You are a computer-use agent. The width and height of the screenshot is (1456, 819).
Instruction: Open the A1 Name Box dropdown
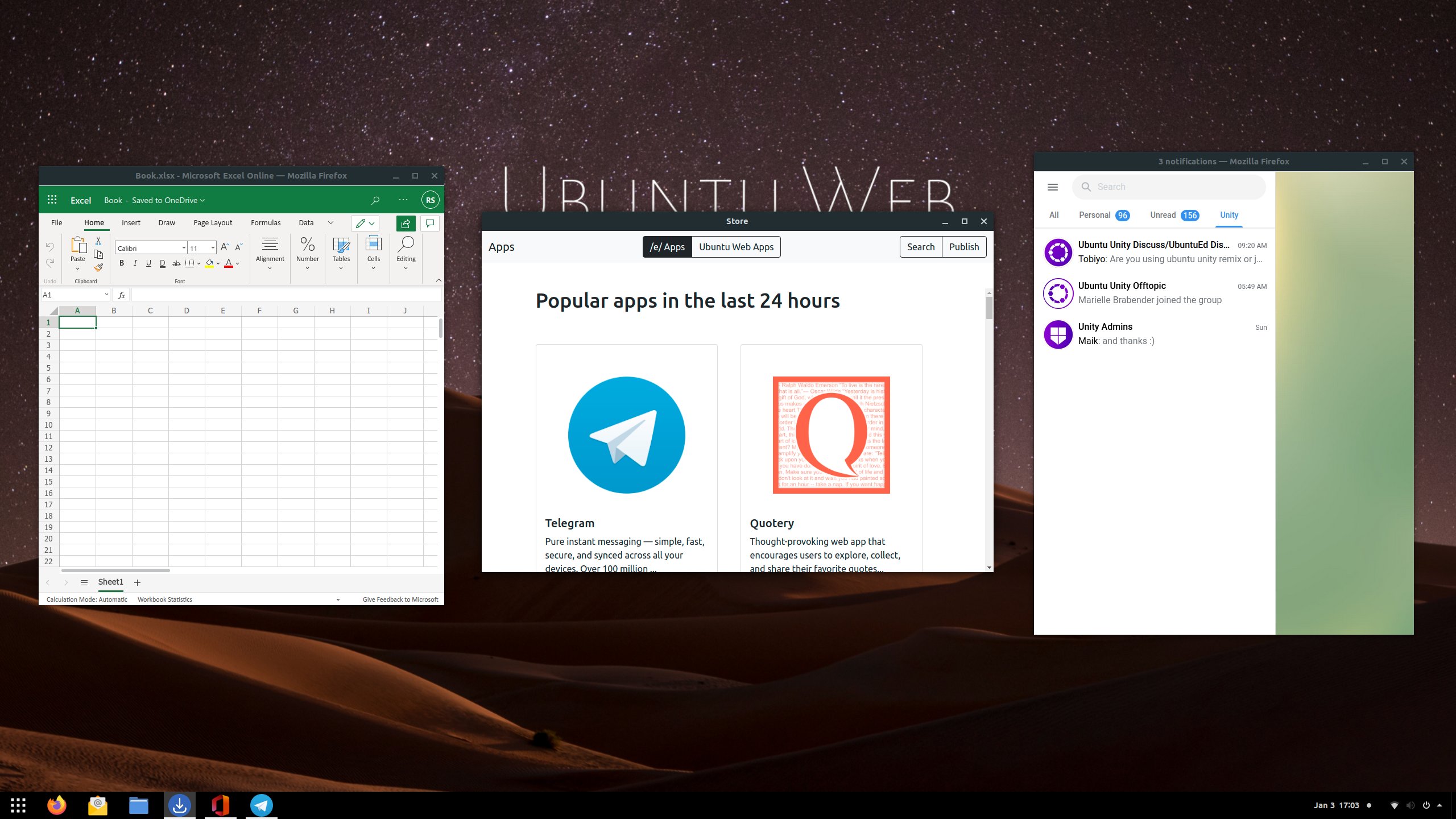click(x=106, y=295)
